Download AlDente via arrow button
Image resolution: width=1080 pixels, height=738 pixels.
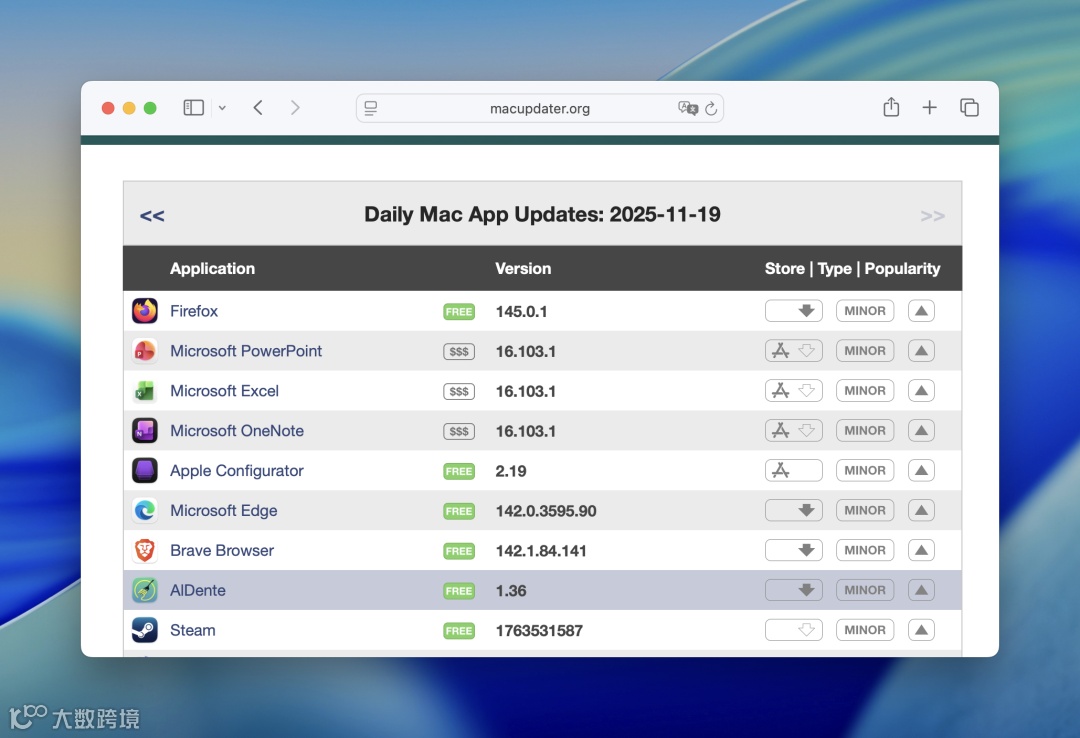click(x=793, y=591)
